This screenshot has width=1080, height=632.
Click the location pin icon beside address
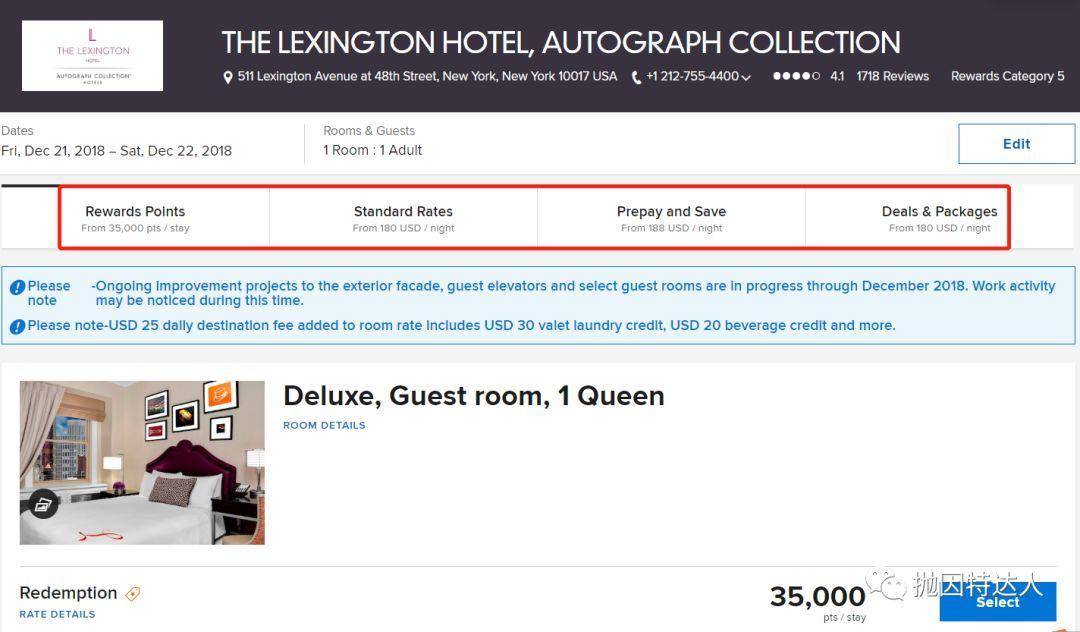(228, 77)
